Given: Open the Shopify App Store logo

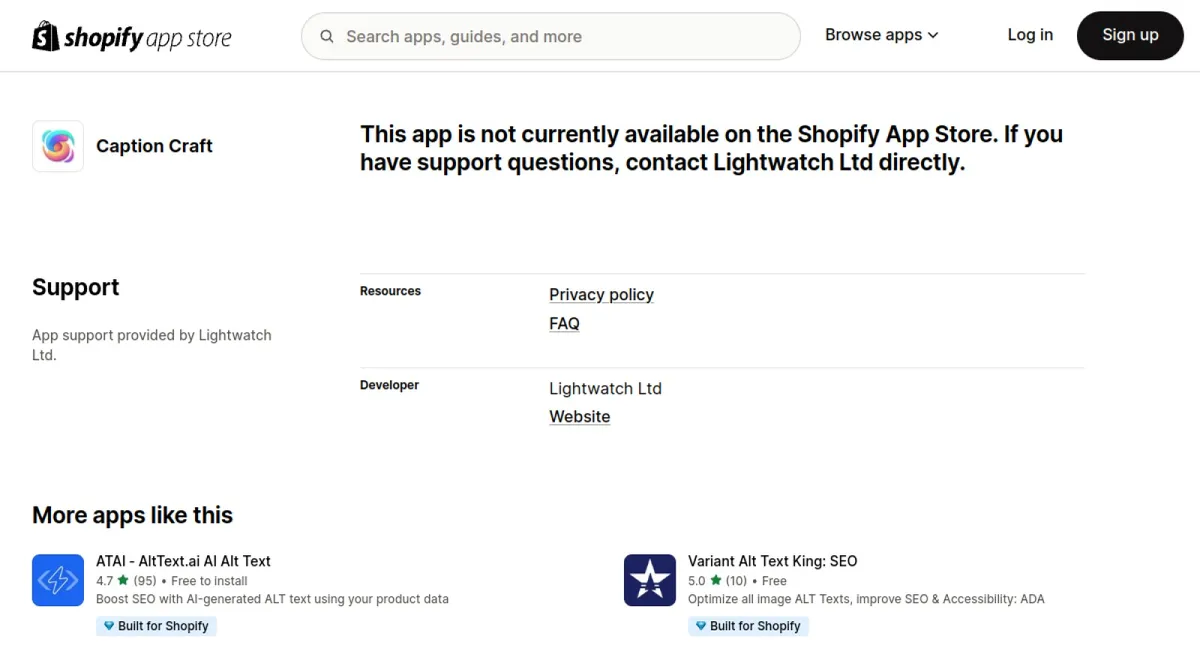Looking at the screenshot, I should click(132, 37).
